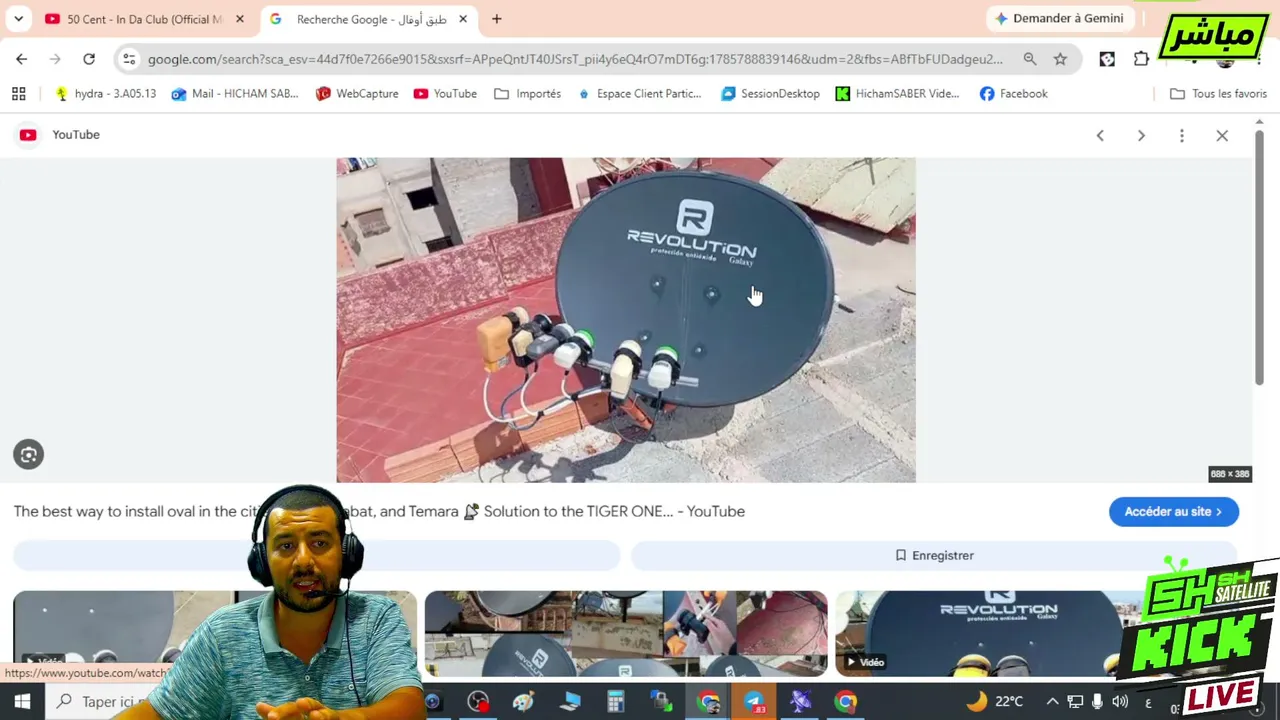Open the tab search dropdown arrow

18,19
